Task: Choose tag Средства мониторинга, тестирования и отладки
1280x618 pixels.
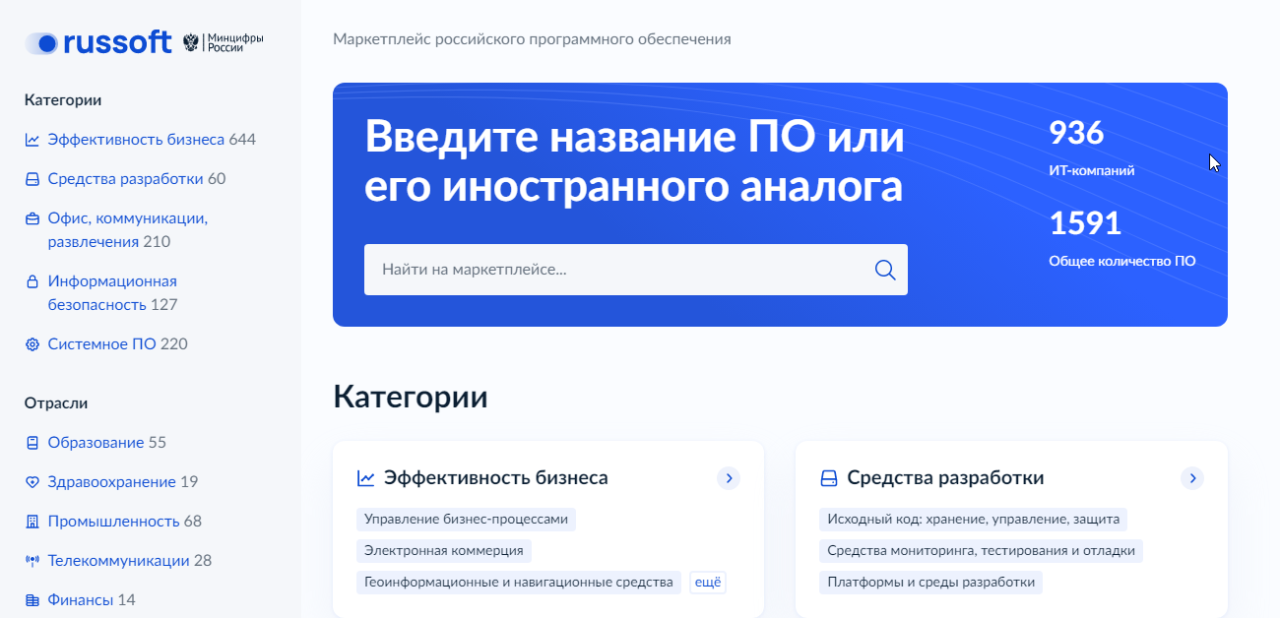Action: [x=981, y=551]
